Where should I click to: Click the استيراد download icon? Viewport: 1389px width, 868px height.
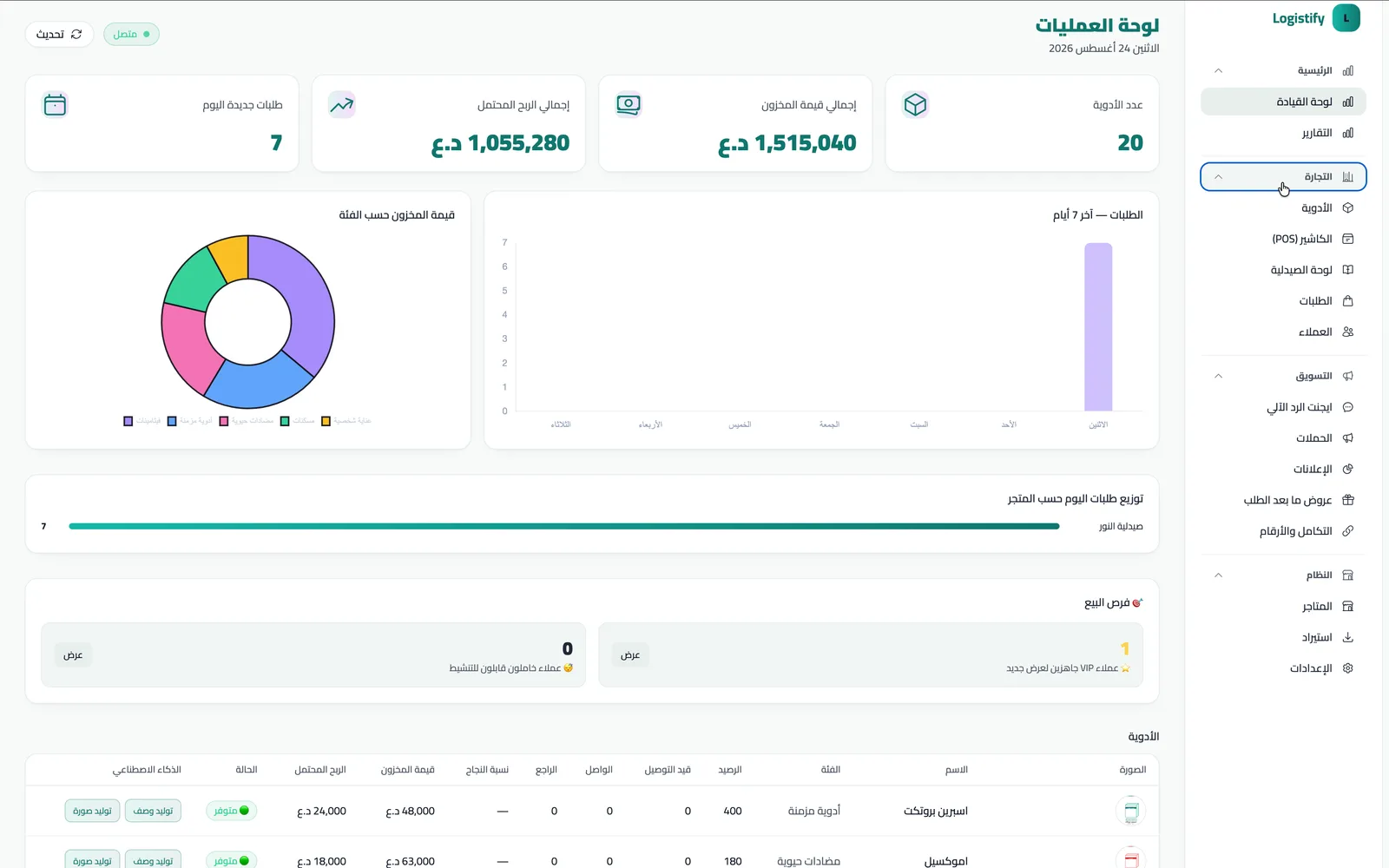1347,637
